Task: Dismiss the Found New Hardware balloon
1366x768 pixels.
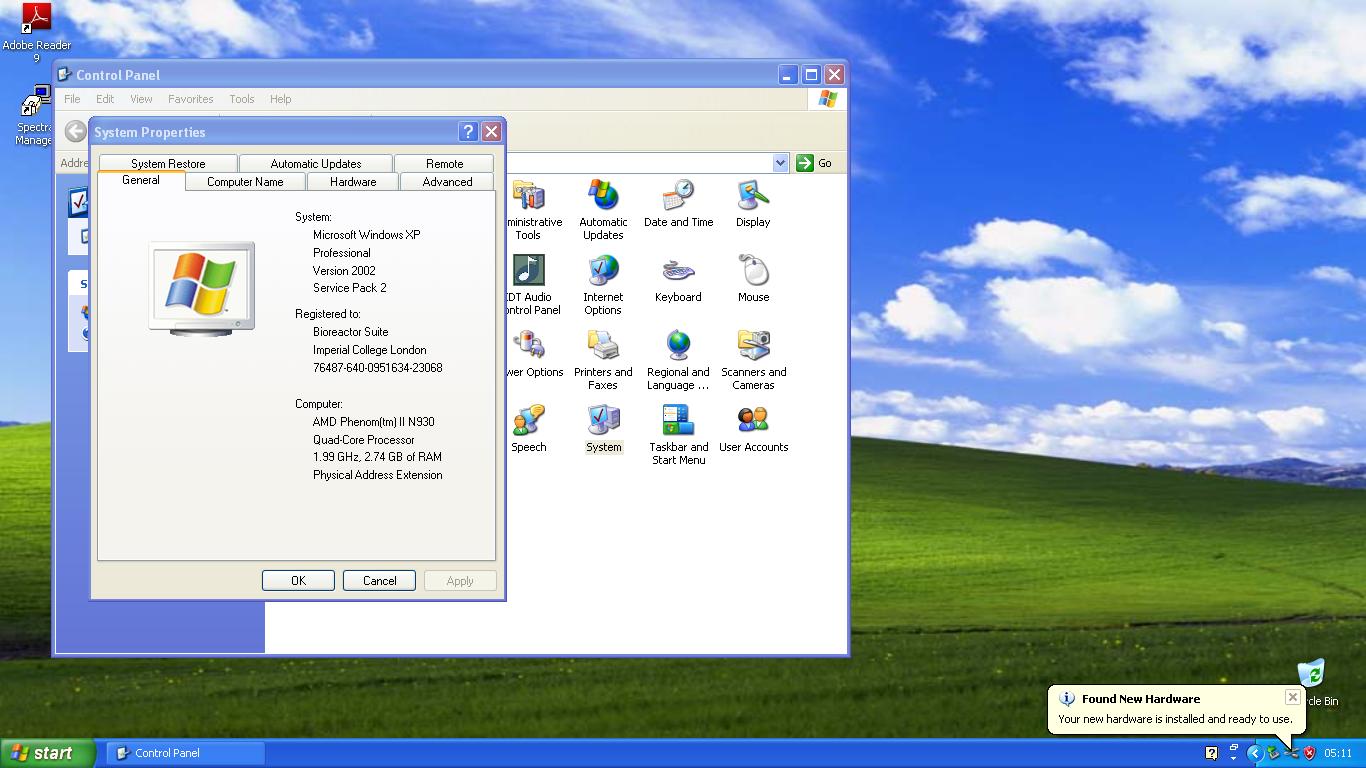Action: click(x=1292, y=697)
